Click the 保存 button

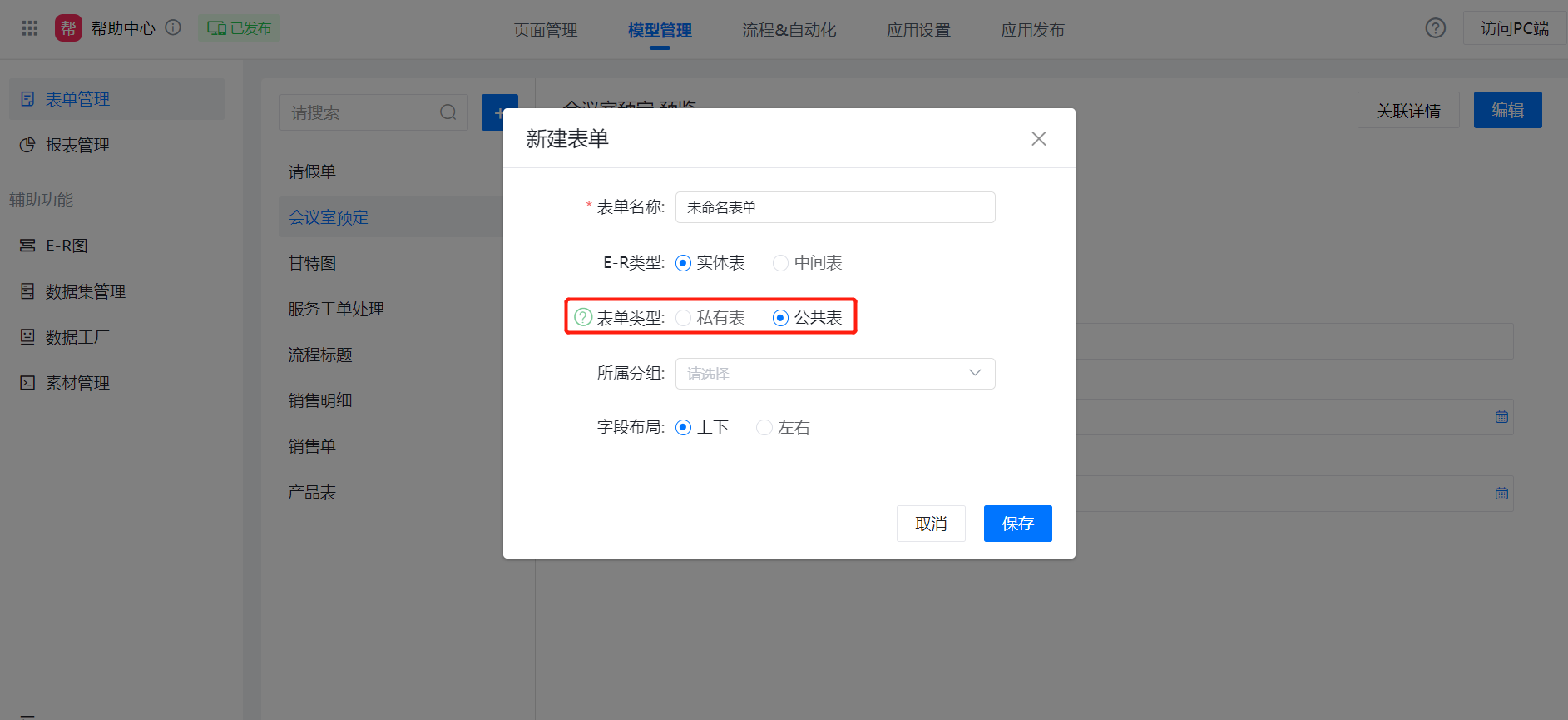tap(1017, 524)
